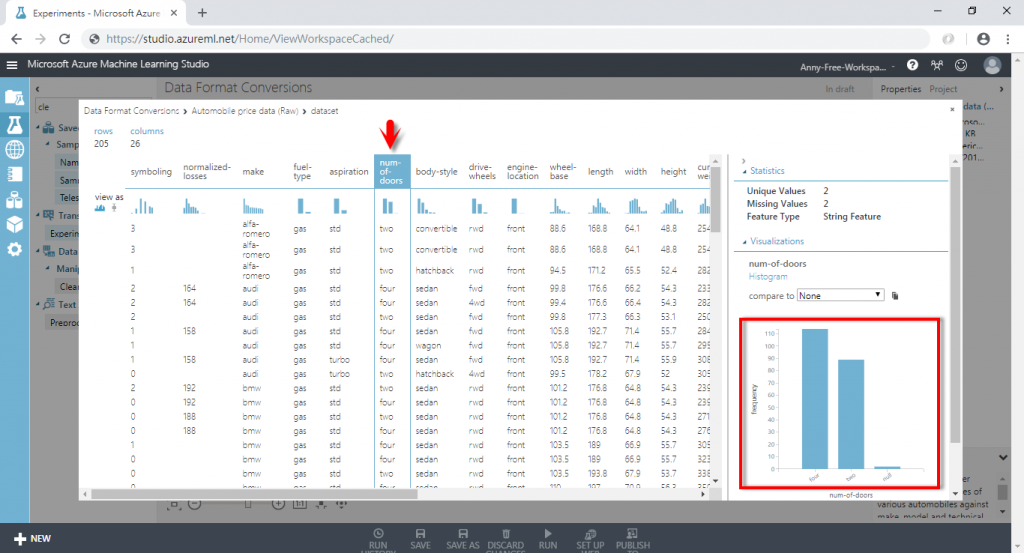This screenshot has height=553, width=1024.
Task: Open the Chrome three-dot menu
Action: point(1008,39)
